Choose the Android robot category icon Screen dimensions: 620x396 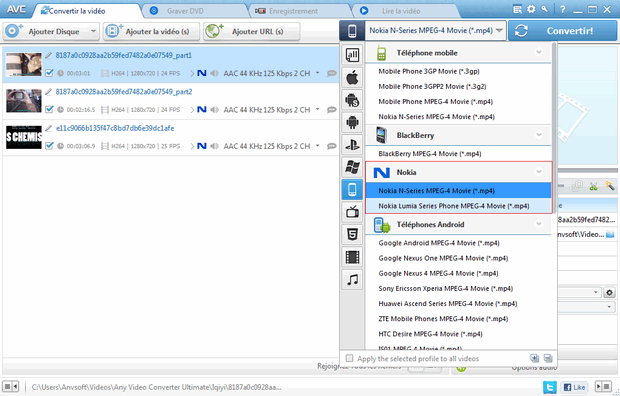point(352,122)
